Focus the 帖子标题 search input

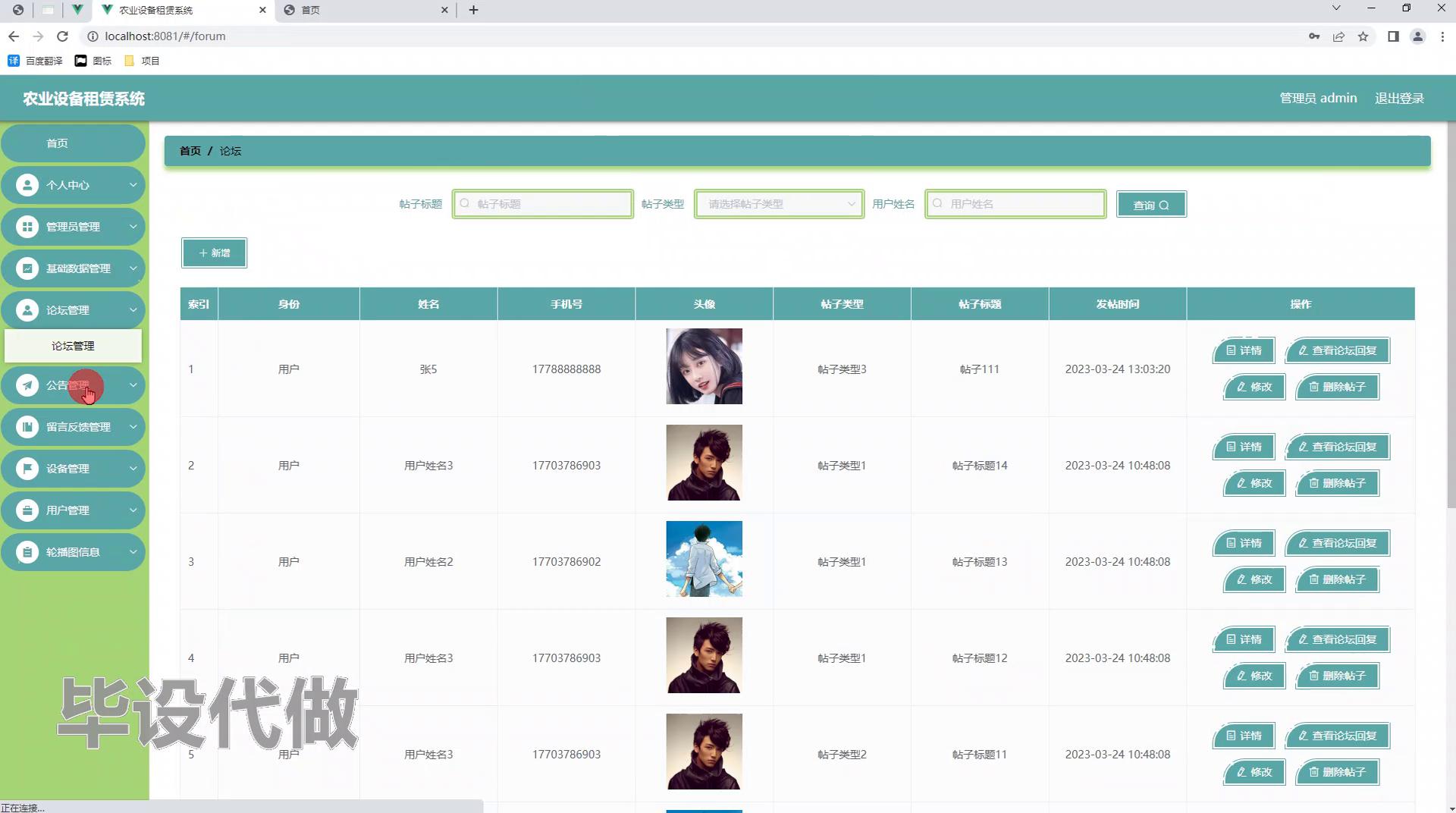(543, 204)
